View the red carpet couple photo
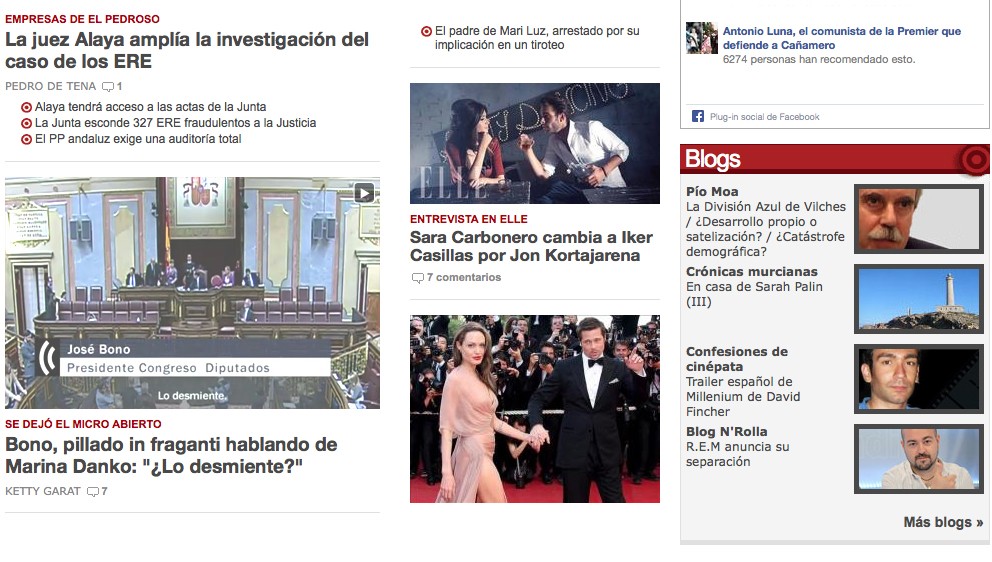Image resolution: width=992 pixels, height=562 pixels. tap(534, 408)
